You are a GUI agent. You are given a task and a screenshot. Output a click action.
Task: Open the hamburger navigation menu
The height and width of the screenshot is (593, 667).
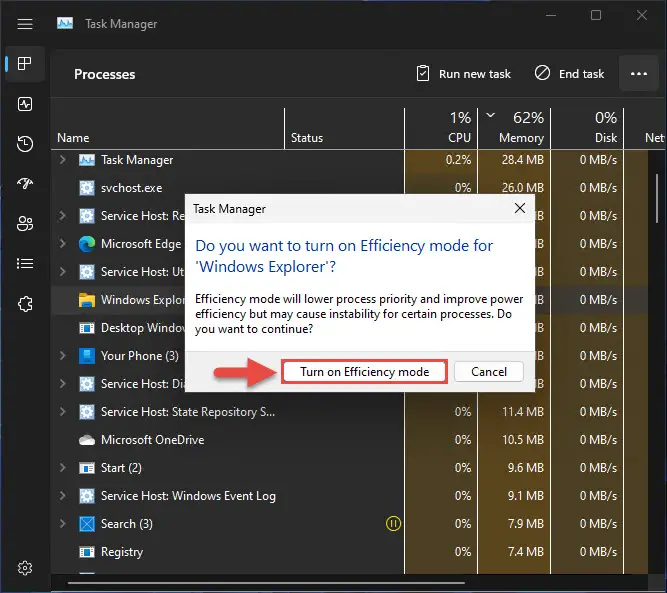tap(25, 24)
